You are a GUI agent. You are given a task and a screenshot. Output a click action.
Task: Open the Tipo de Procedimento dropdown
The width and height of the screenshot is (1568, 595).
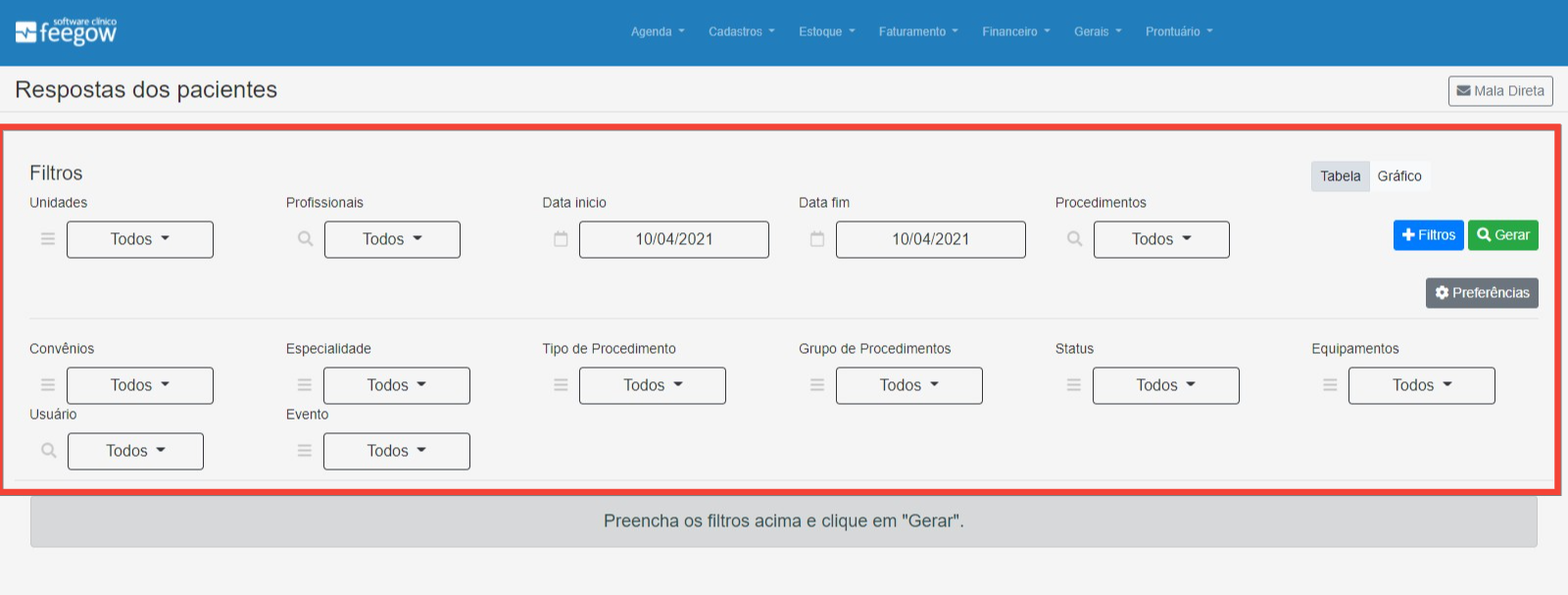[x=653, y=385]
